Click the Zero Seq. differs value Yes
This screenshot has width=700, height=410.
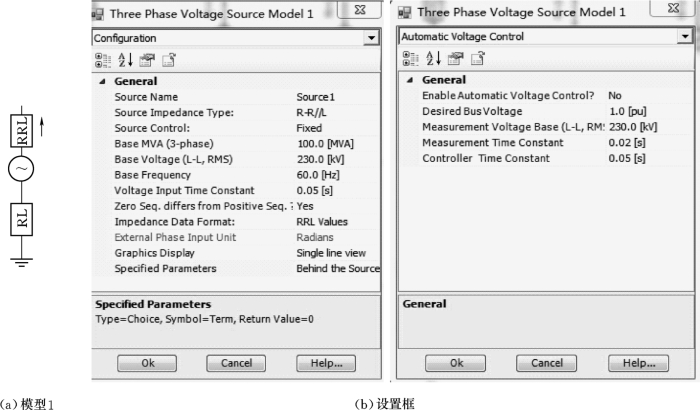(337, 205)
